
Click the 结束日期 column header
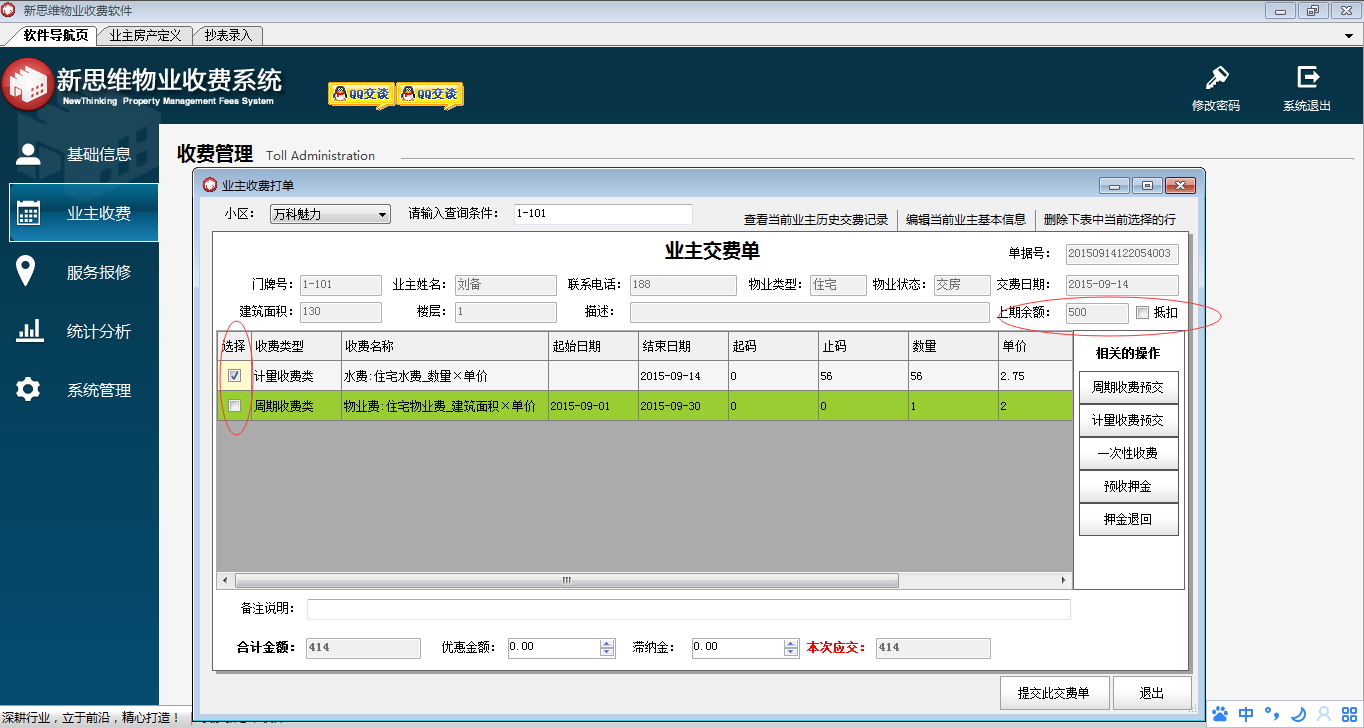683,347
